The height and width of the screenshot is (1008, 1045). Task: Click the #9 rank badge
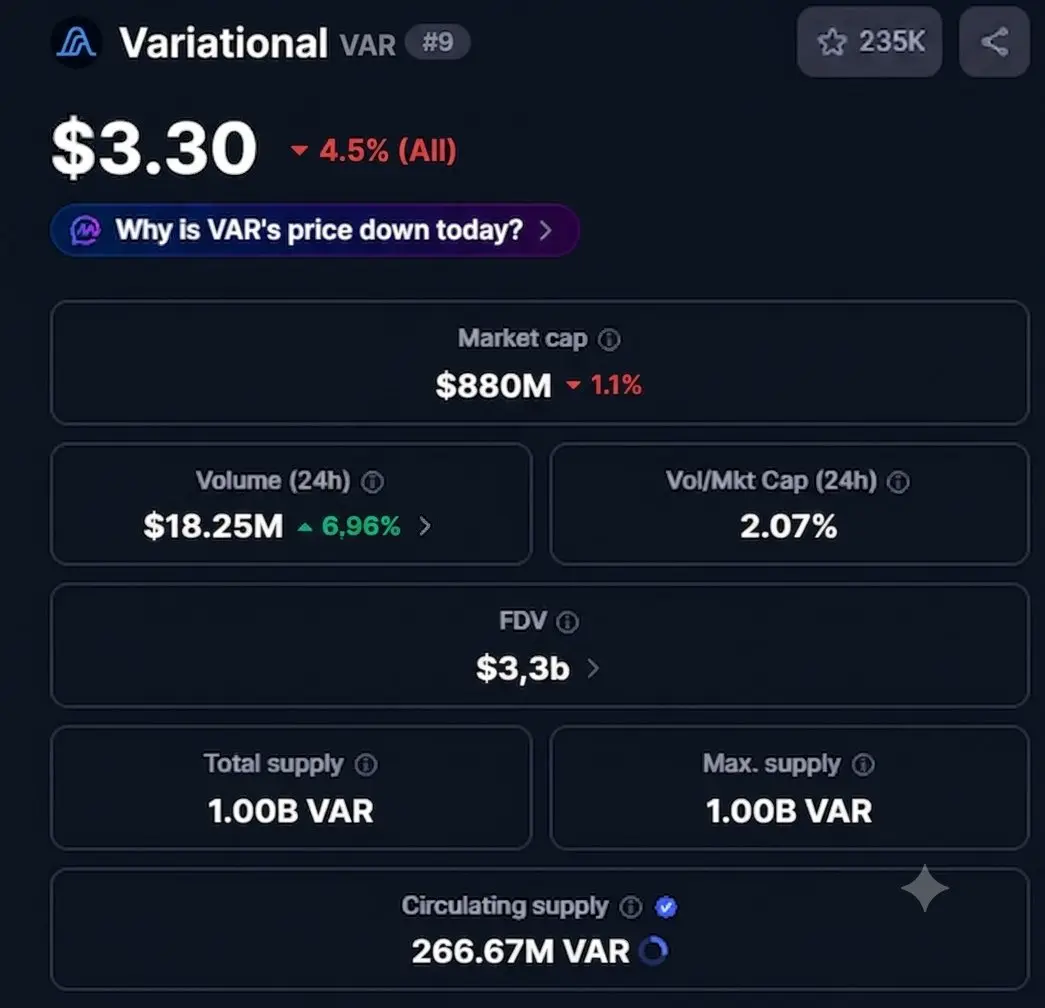click(438, 42)
